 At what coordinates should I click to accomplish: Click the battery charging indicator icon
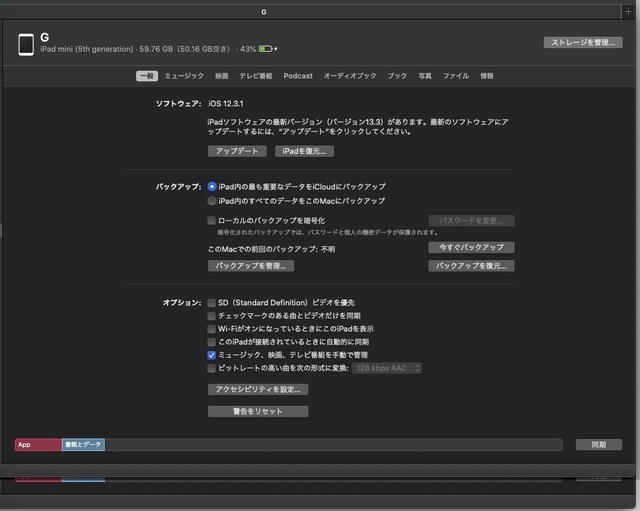tap(268, 49)
